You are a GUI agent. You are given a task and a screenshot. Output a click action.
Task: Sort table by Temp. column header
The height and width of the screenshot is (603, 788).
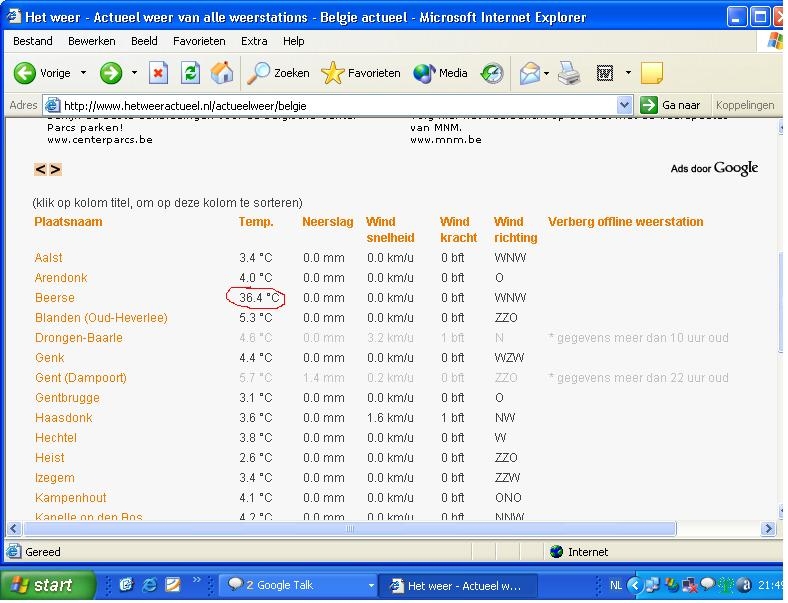(256, 222)
